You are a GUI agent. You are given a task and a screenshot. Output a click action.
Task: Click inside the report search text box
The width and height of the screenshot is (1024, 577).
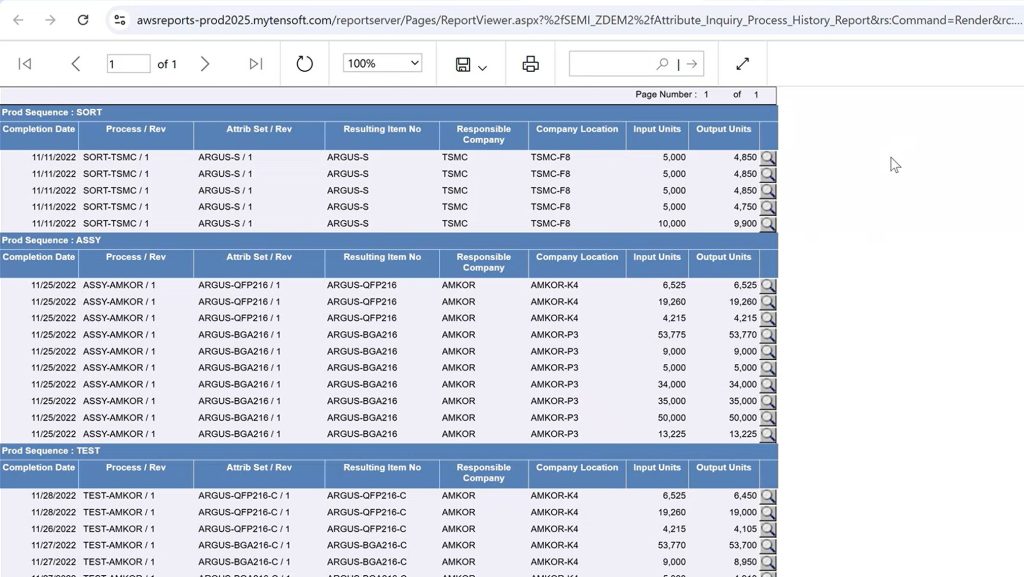tap(610, 63)
